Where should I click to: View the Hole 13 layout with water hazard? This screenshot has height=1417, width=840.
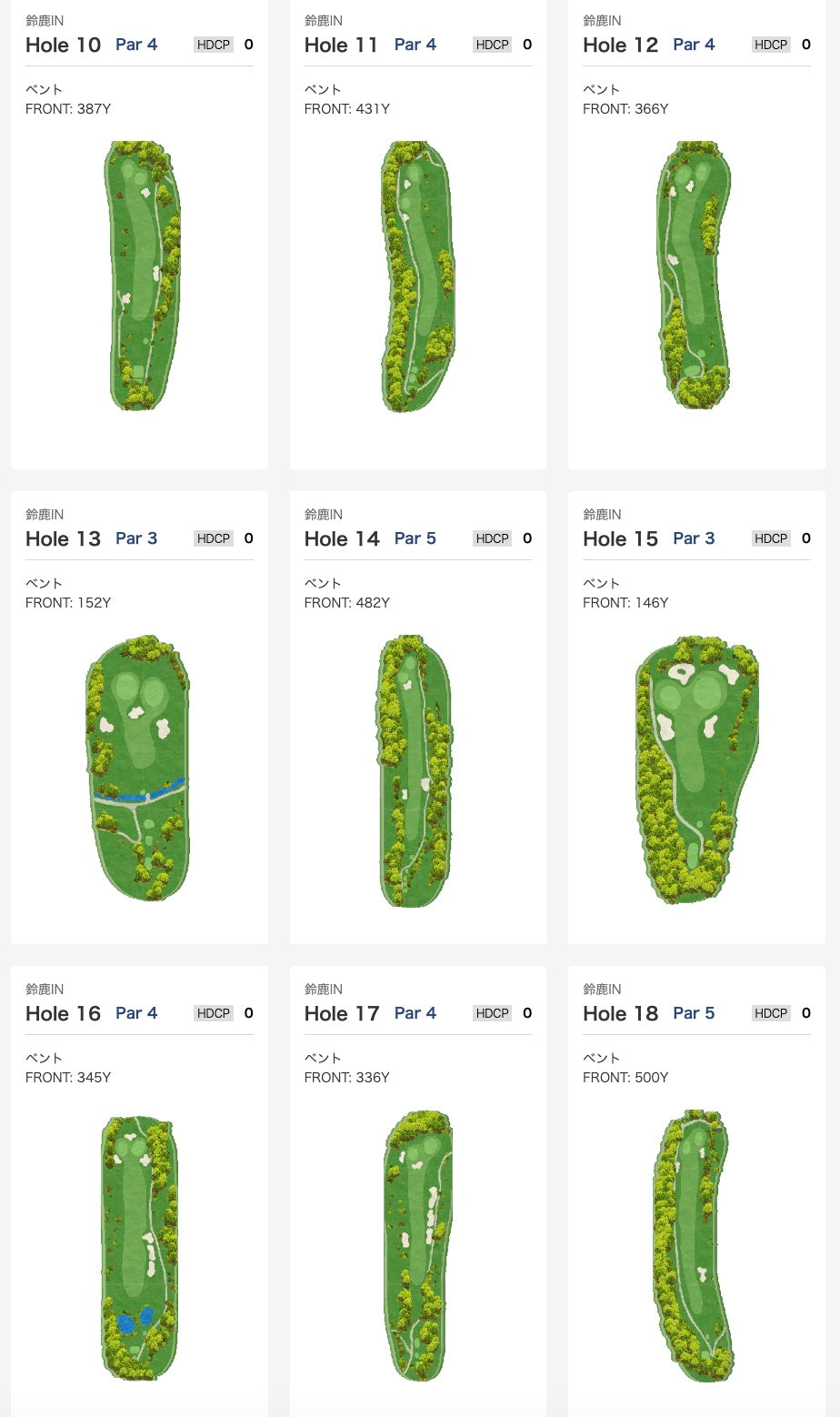pos(138,769)
